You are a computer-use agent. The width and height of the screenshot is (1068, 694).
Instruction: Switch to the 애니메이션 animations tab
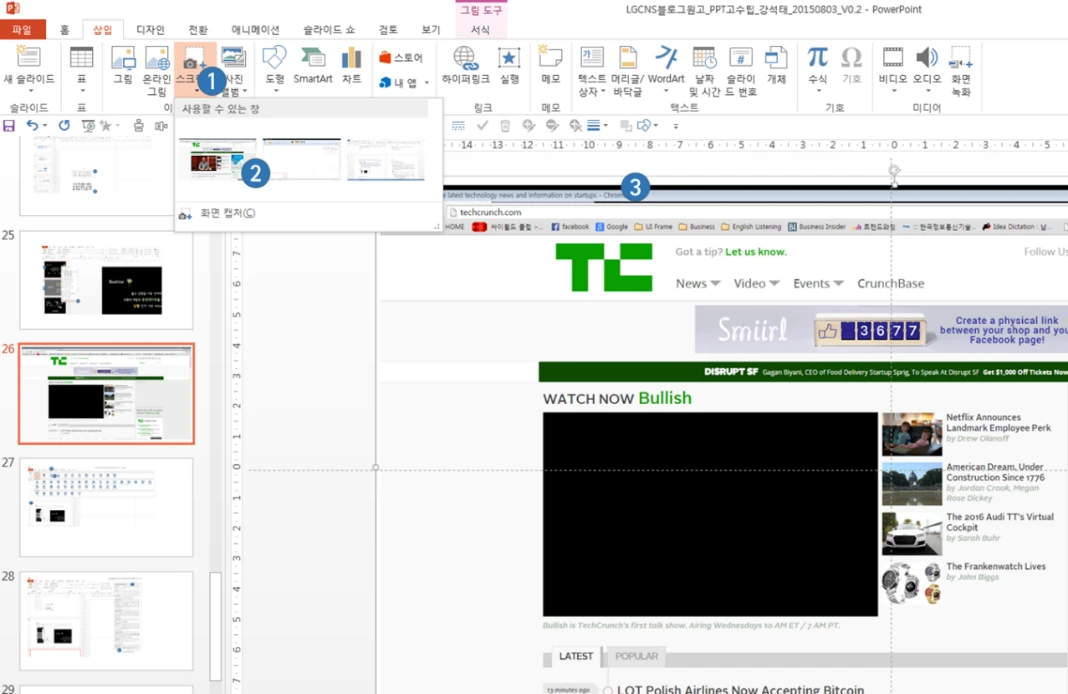255,29
